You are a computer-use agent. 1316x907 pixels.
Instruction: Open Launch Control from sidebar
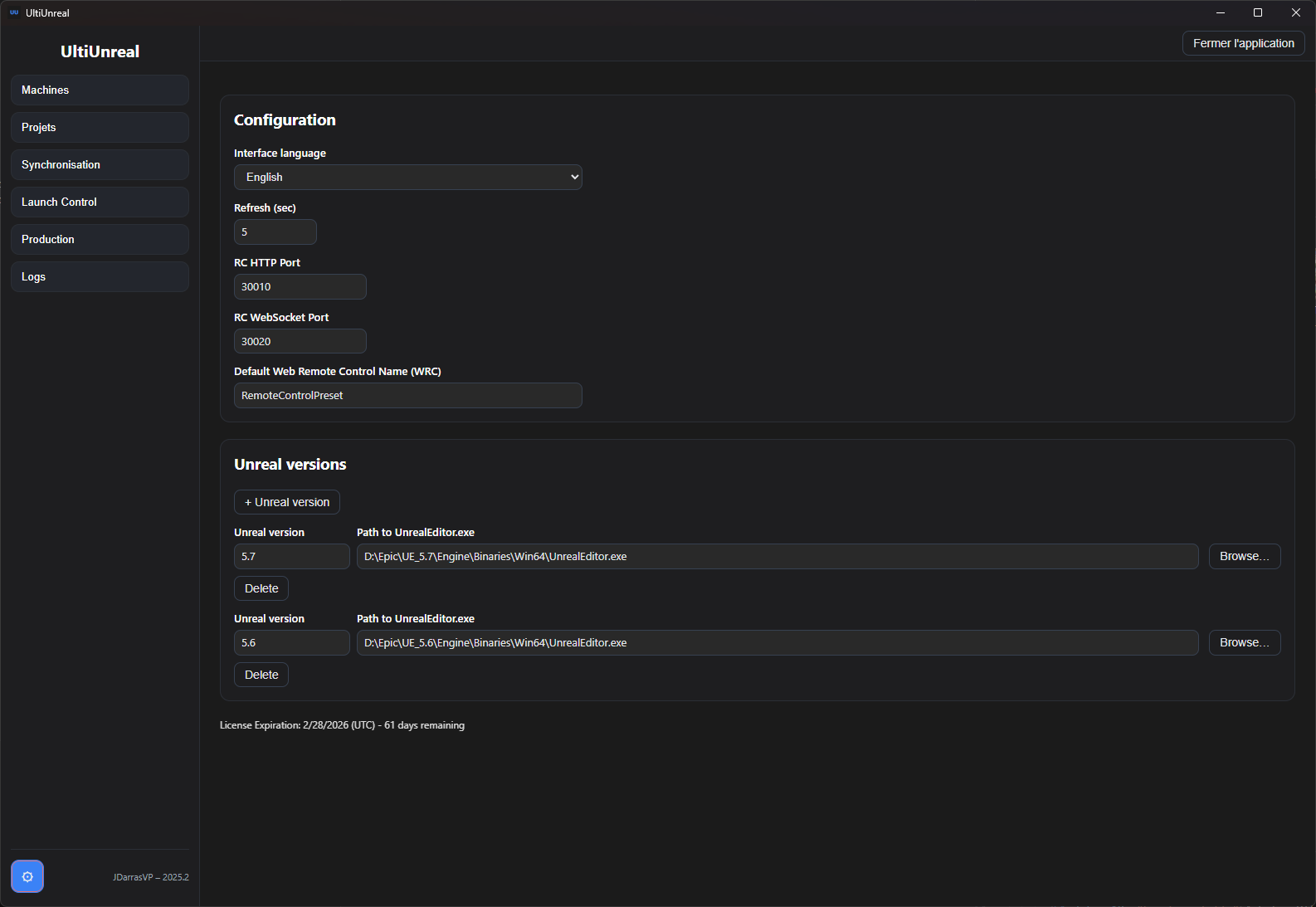[x=100, y=202]
